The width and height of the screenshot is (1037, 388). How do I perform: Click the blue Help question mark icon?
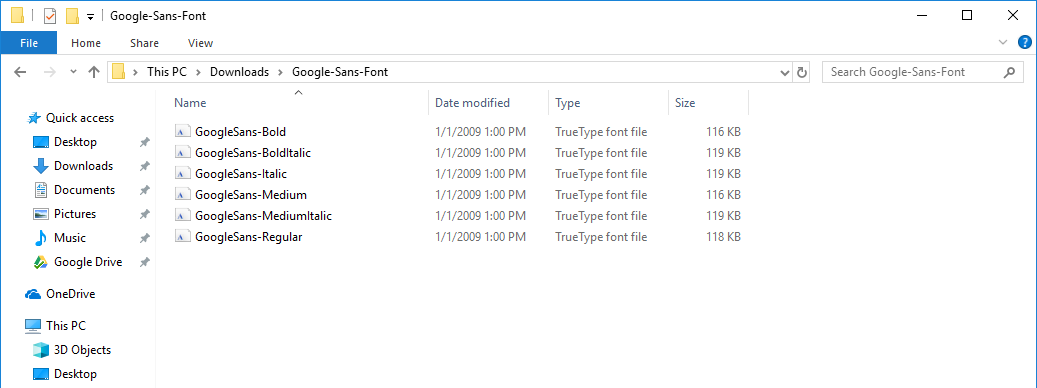(x=1024, y=43)
